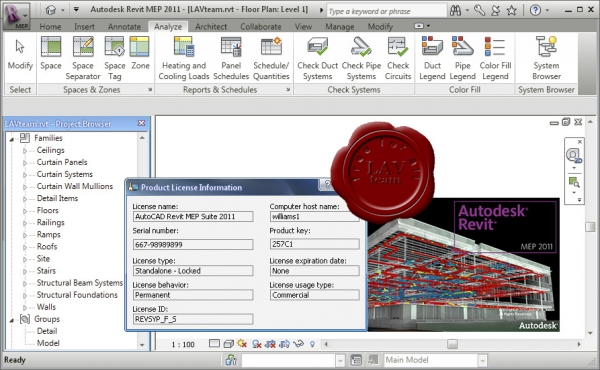This screenshot has width=600, height=370.
Task: Expand Curtain Panels in Project Browser
Action: tap(25, 163)
